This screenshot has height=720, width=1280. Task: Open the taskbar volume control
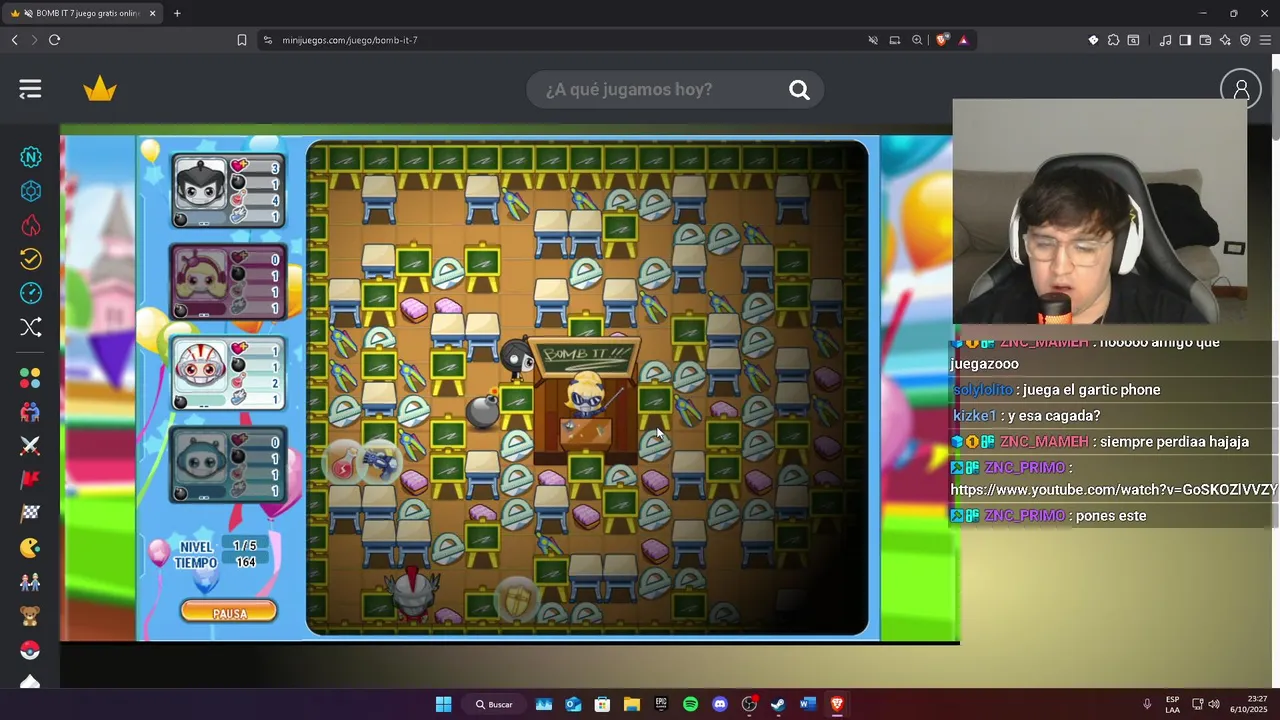pyautogui.click(x=1214, y=704)
